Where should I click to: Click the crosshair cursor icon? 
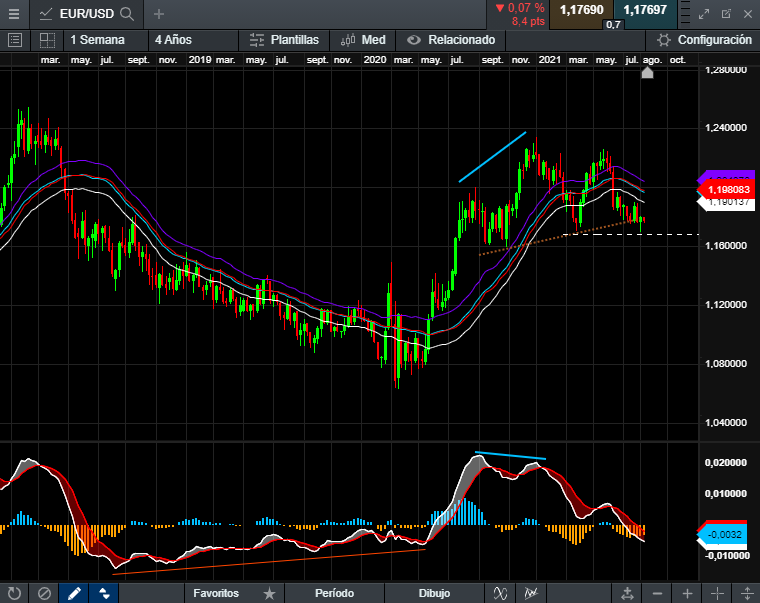[x=718, y=592]
